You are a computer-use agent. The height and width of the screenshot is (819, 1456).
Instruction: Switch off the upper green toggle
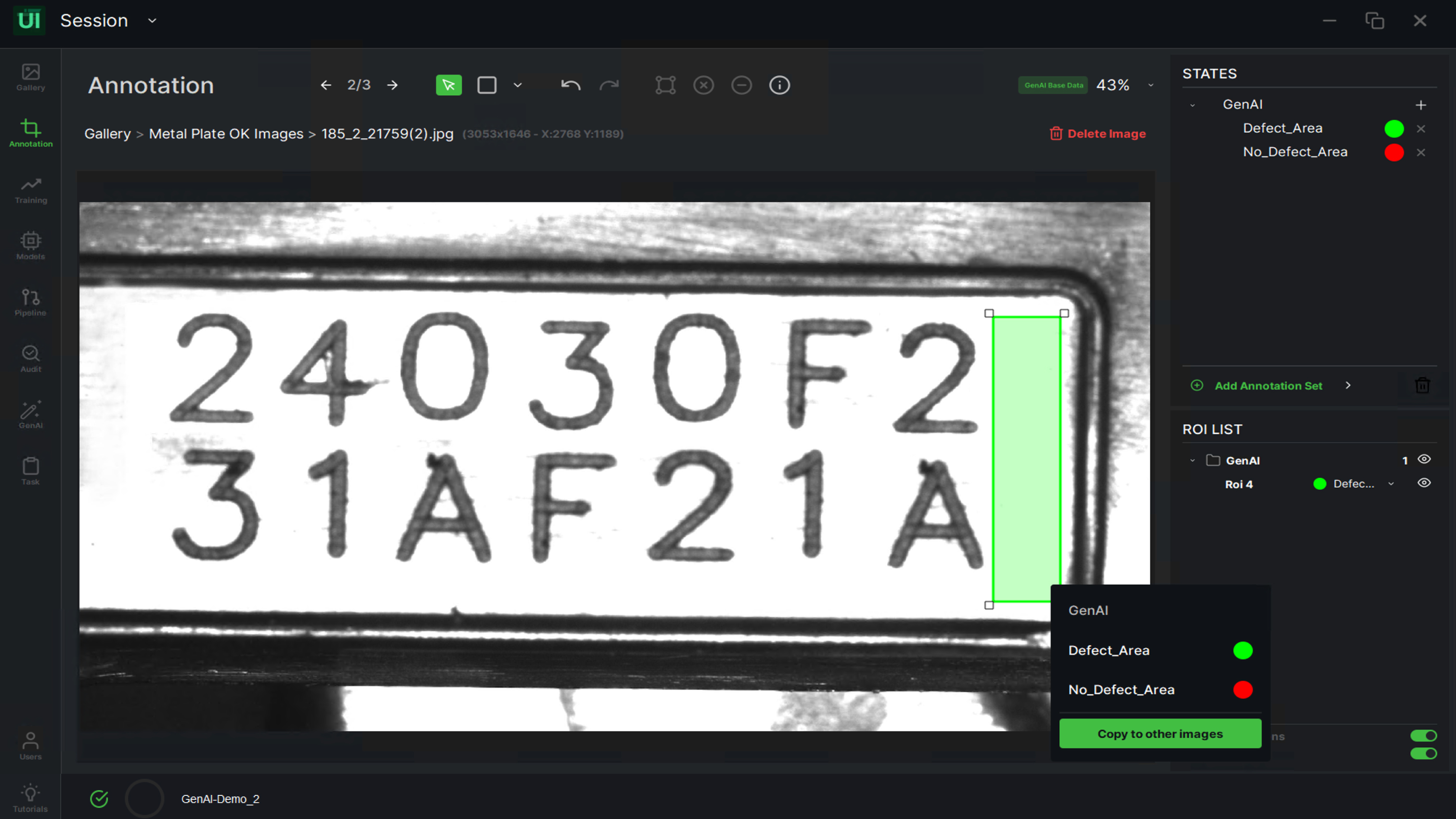(1423, 735)
